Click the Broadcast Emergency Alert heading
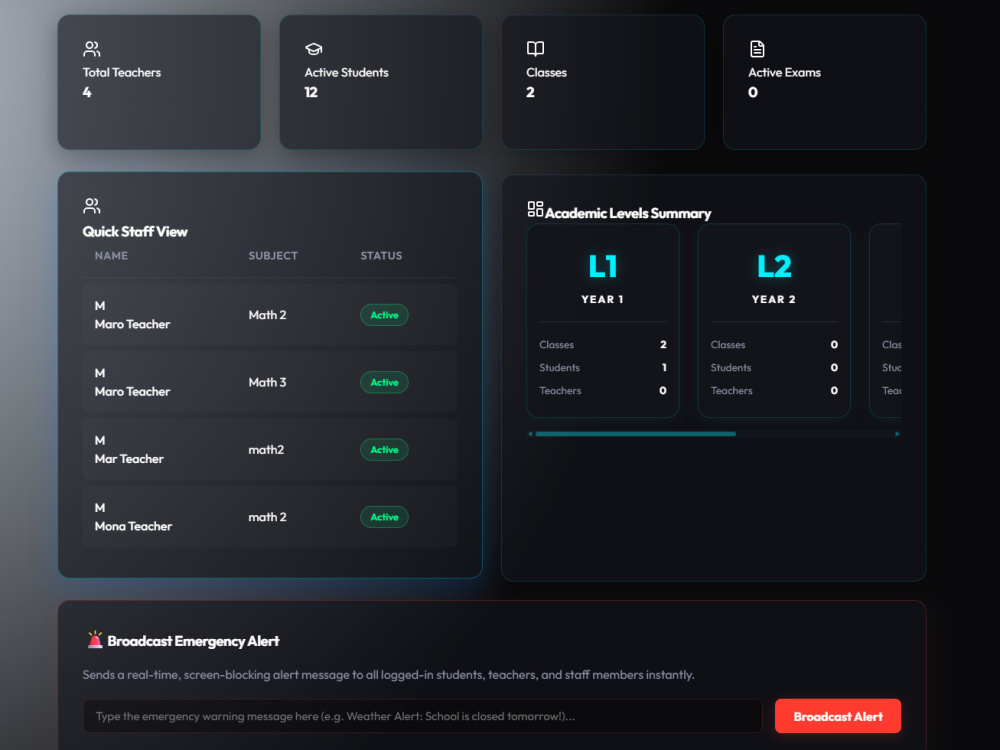The height and width of the screenshot is (750, 1000). pyautogui.click(x=193, y=641)
